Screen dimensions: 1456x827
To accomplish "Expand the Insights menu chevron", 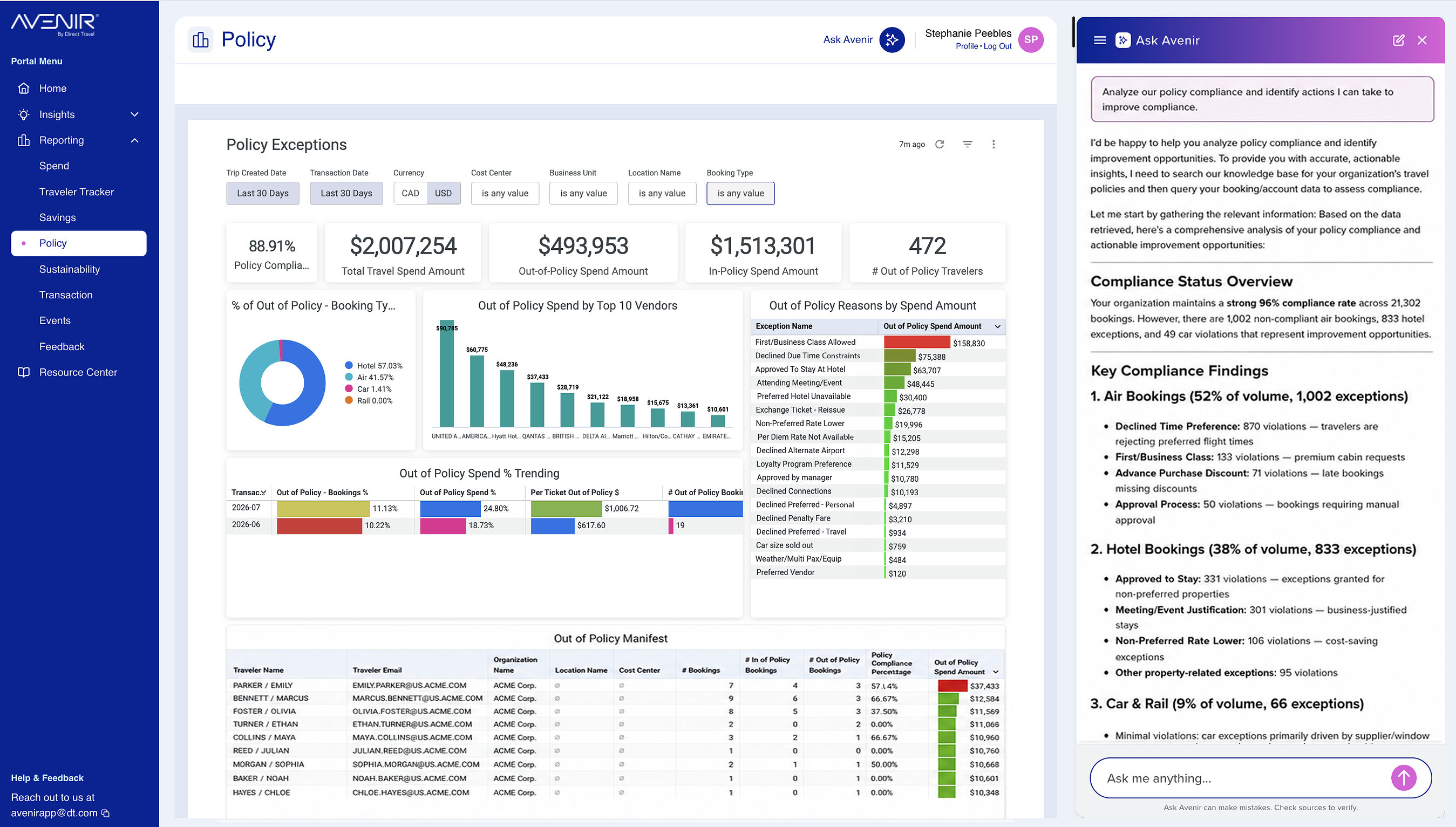I will pos(134,114).
